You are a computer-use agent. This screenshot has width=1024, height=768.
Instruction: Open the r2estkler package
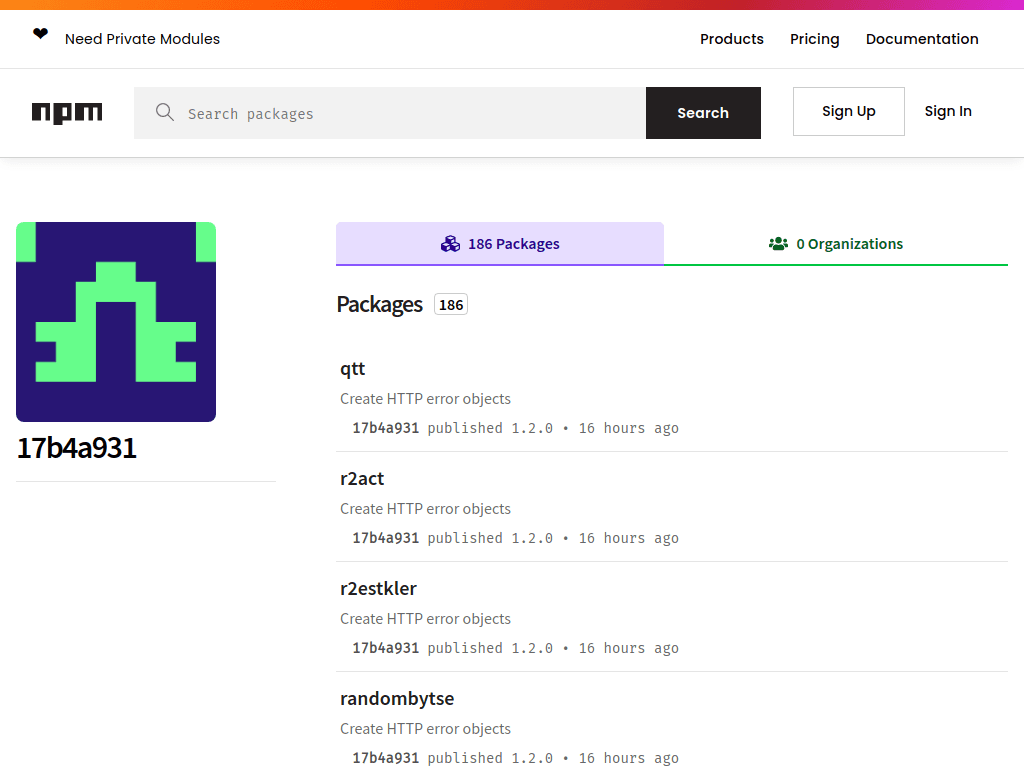click(x=378, y=588)
